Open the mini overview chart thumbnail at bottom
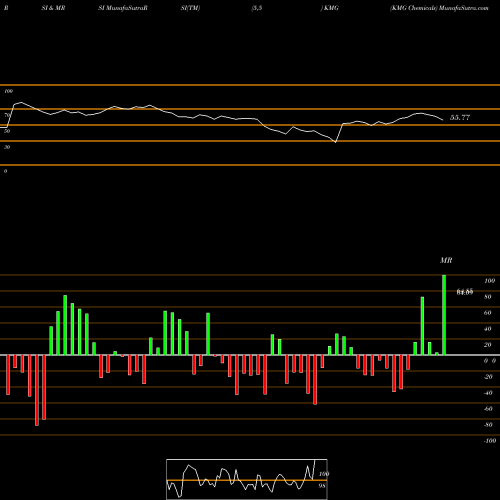This screenshot has height=500, width=500. pos(247,479)
